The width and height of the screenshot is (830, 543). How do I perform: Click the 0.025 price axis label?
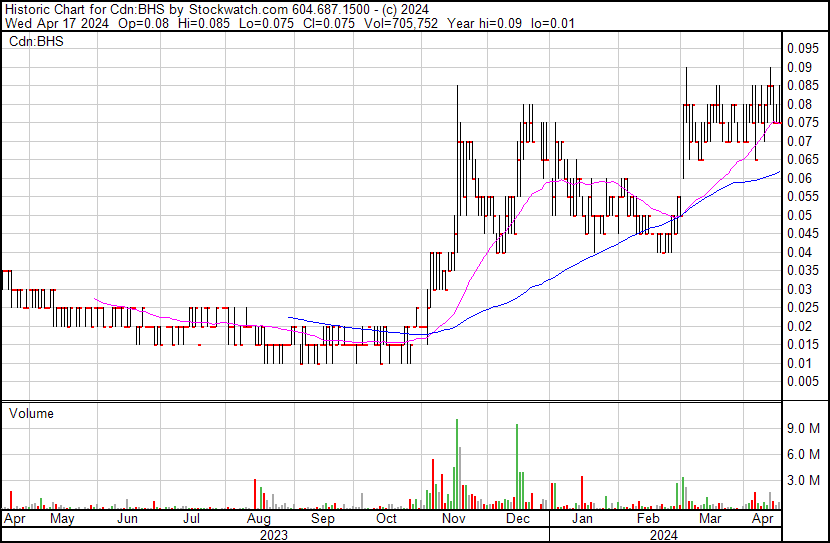pyautogui.click(x=803, y=307)
